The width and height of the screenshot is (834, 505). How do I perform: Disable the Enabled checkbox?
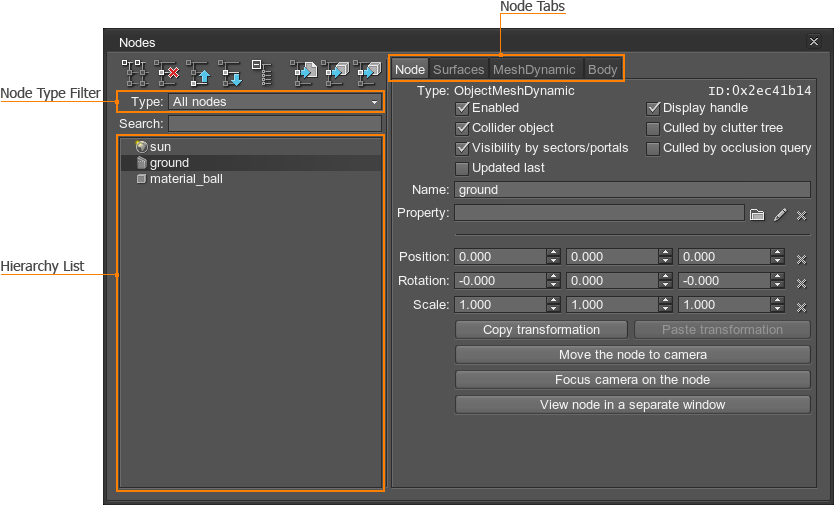point(462,108)
